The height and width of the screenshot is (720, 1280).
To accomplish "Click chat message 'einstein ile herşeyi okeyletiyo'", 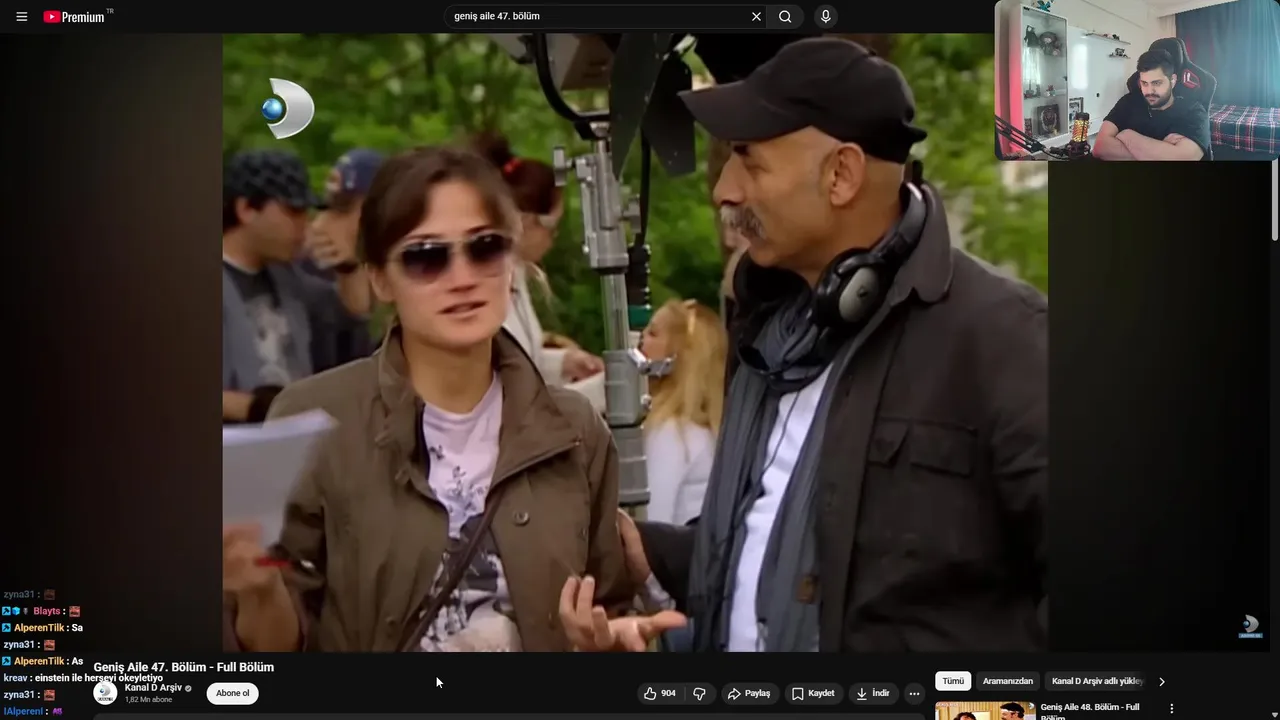I will click(99, 678).
